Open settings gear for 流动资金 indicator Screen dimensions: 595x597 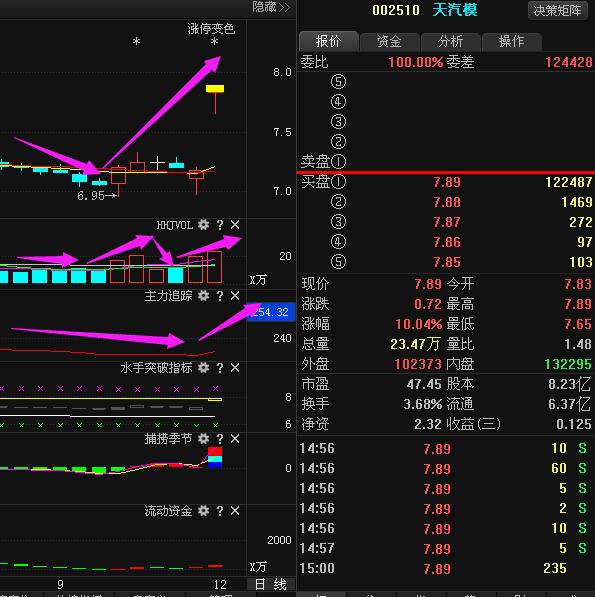(x=204, y=511)
